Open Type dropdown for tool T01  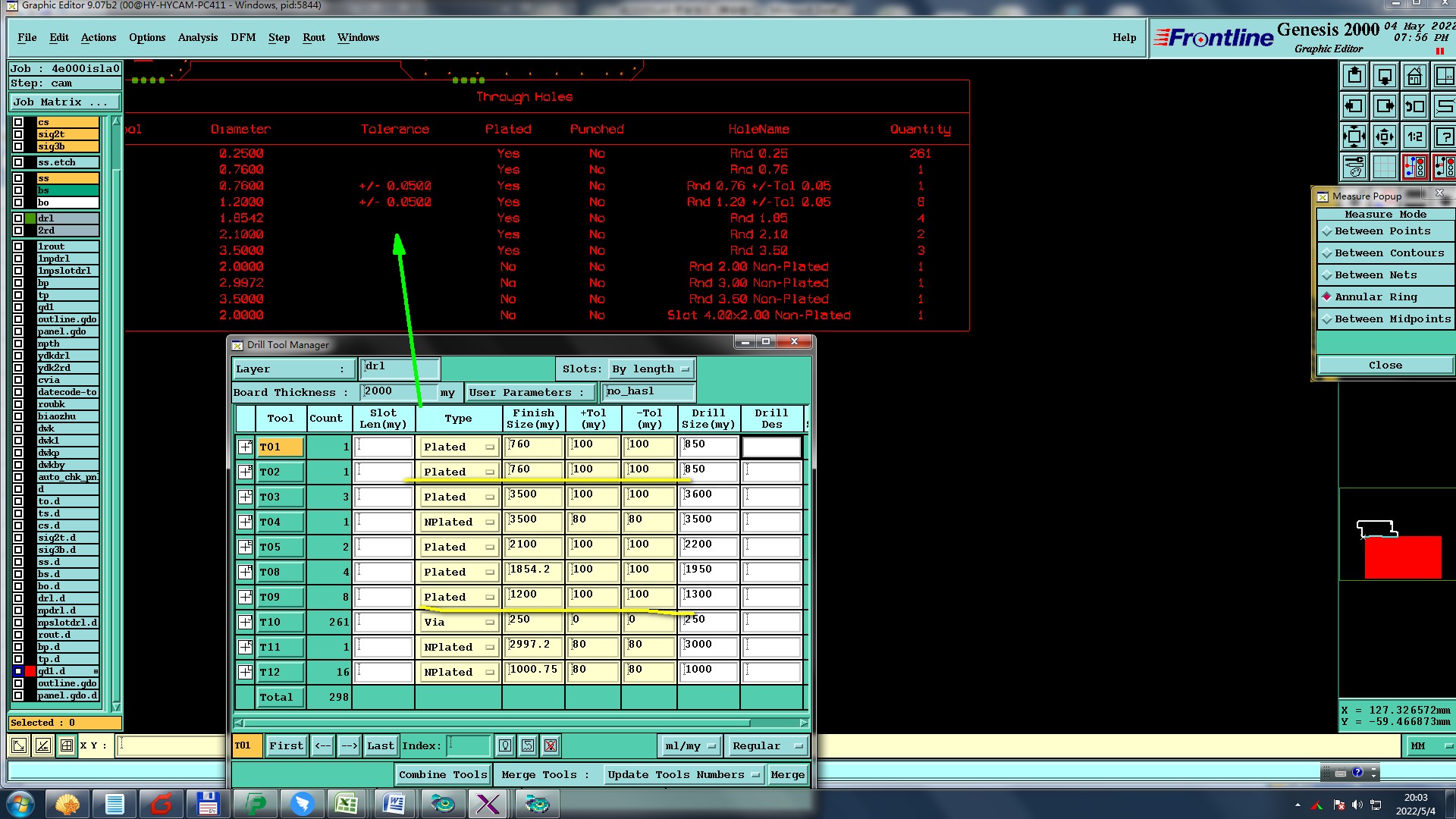(459, 447)
